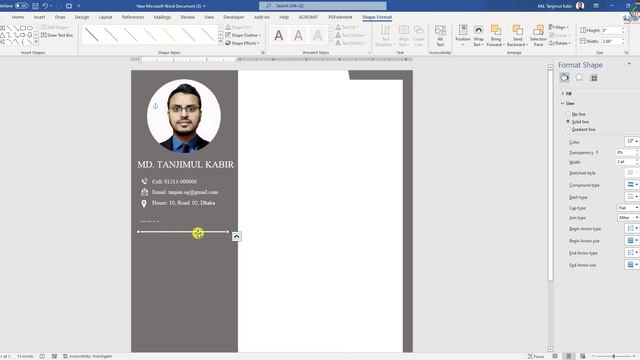Open the Dash type dropdown

632,197
